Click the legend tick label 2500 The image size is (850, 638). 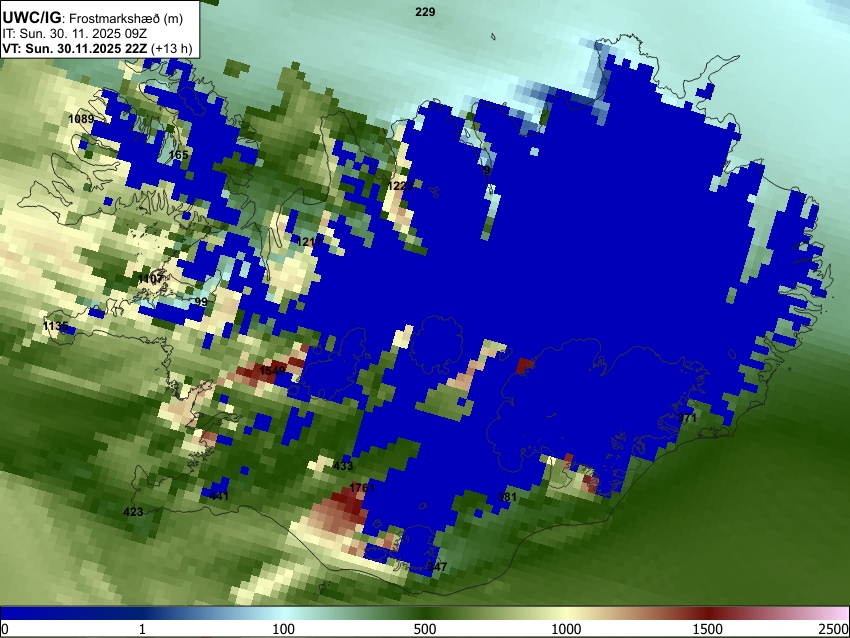pos(834,629)
